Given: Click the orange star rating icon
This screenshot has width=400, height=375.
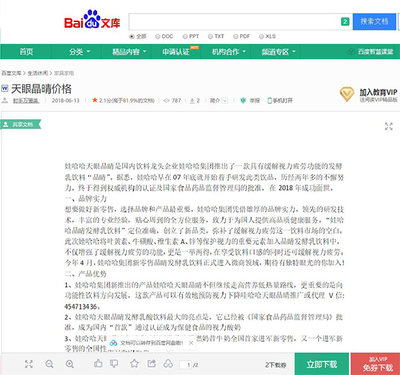Looking at the screenshot, I should click(x=95, y=100).
